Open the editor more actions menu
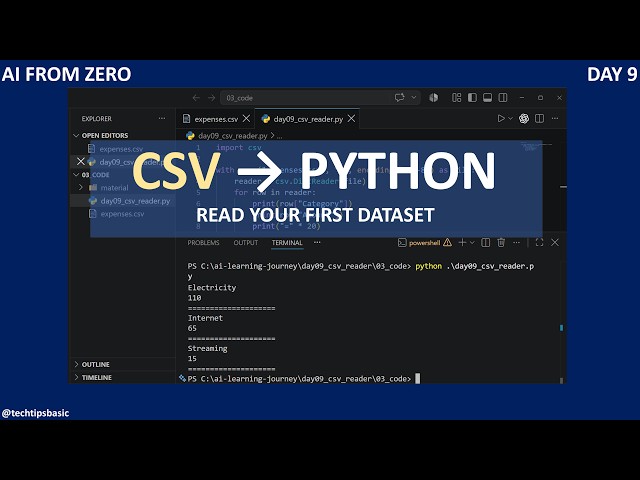 [x=555, y=118]
